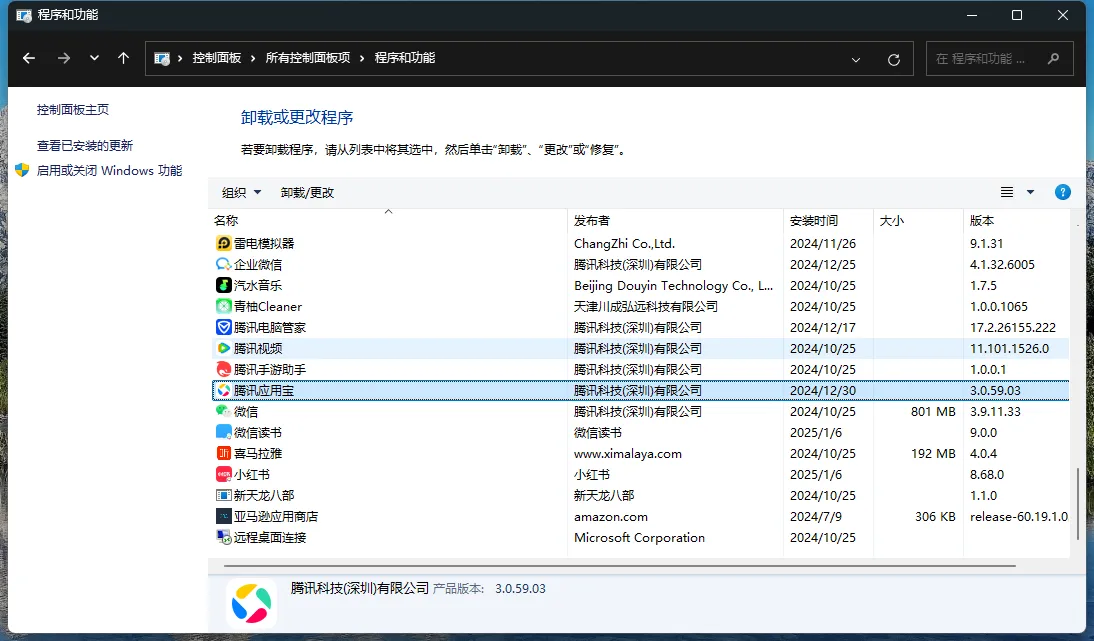Sort by 安装时间 column header
The height and width of the screenshot is (641, 1094).
tap(828, 220)
